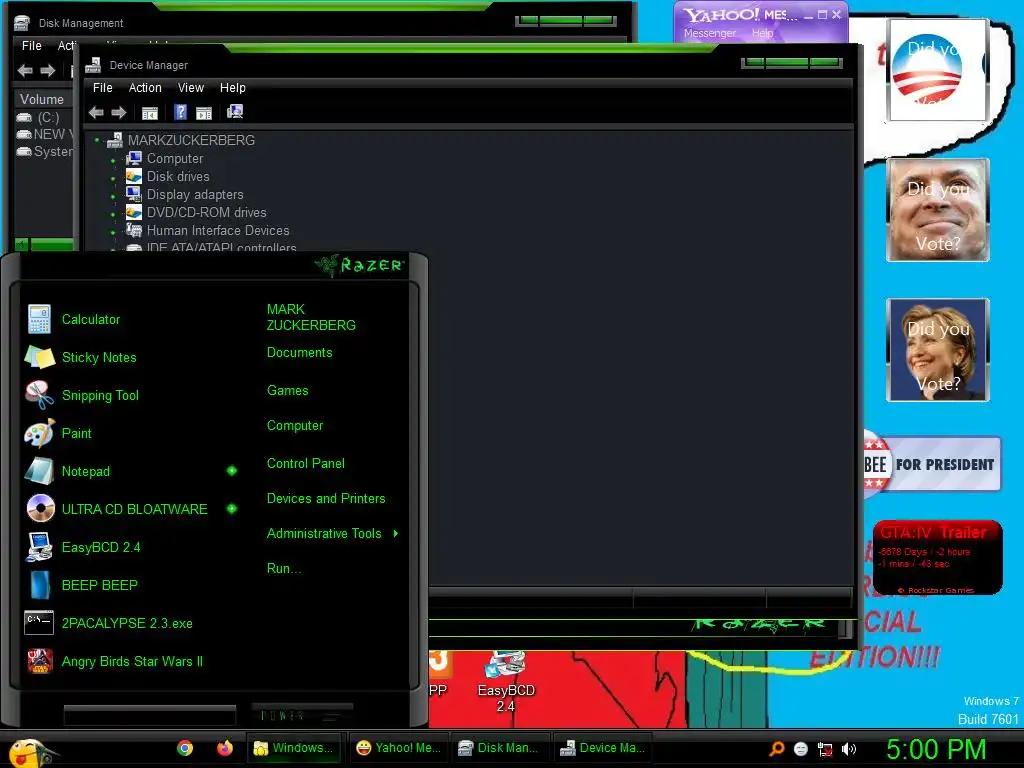This screenshot has width=1024, height=768.
Task: Open File menu in Disk Management
Action: tap(31, 46)
